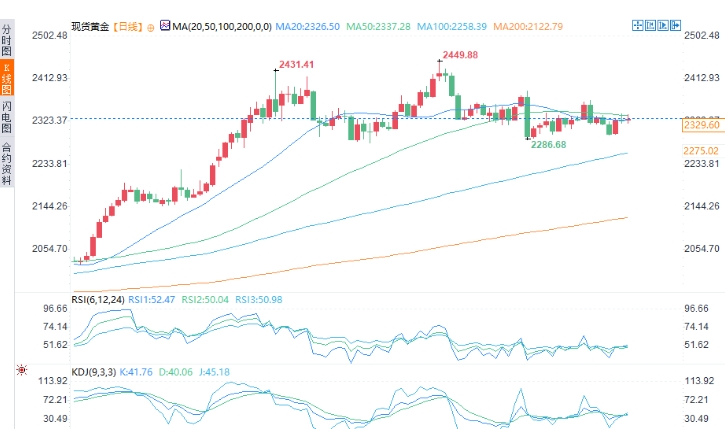This screenshot has width=725, height=429.
Task: Click the second blue chart toolbar icon
Action: point(650,25)
